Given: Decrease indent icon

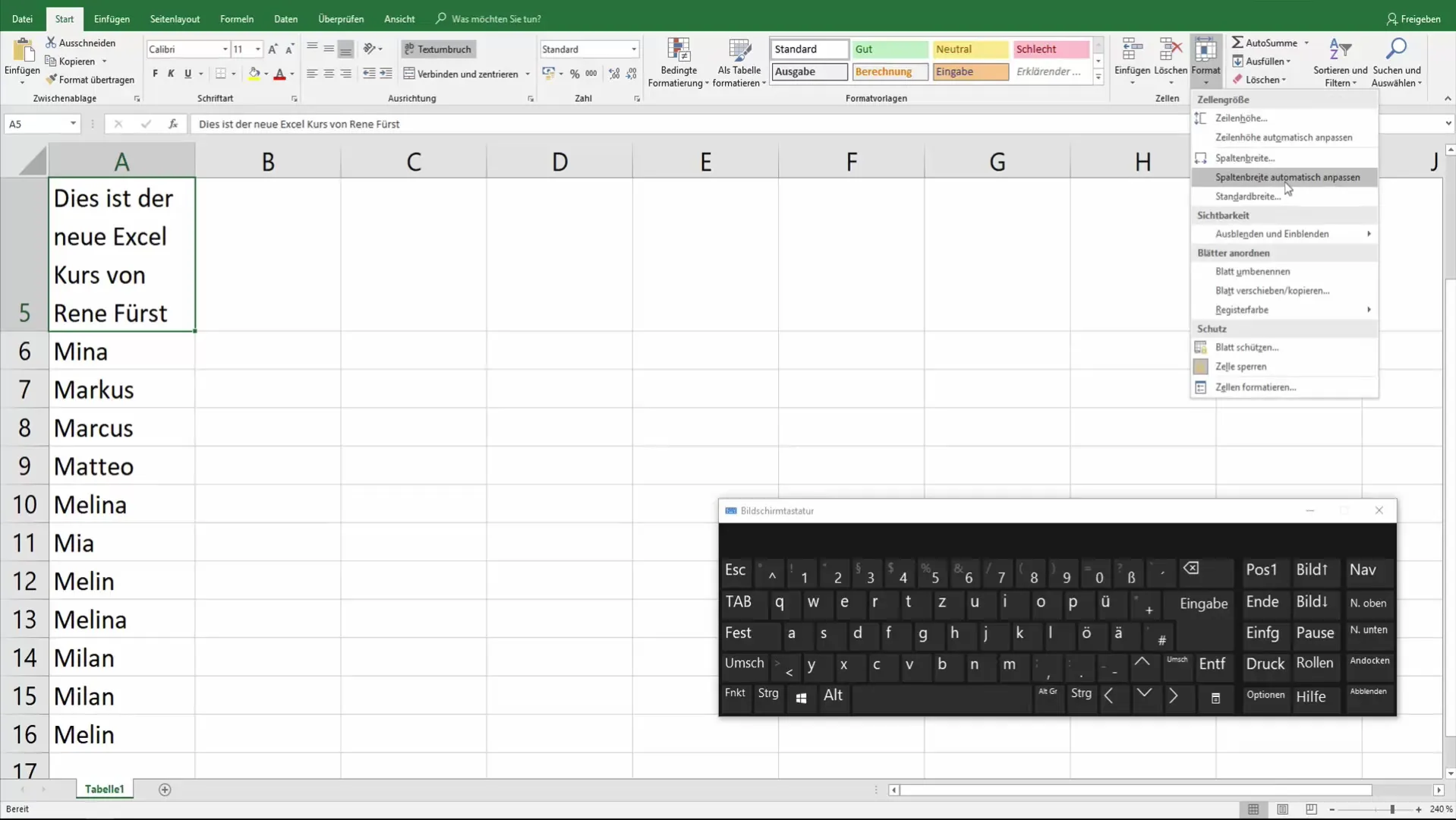Looking at the screenshot, I should (x=369, y=74).
